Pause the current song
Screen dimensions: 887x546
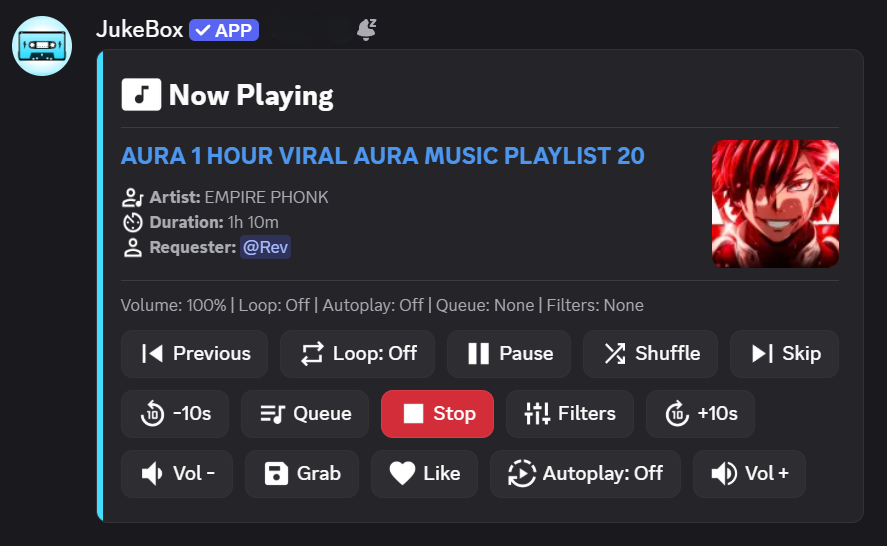[x=509, y=354]
